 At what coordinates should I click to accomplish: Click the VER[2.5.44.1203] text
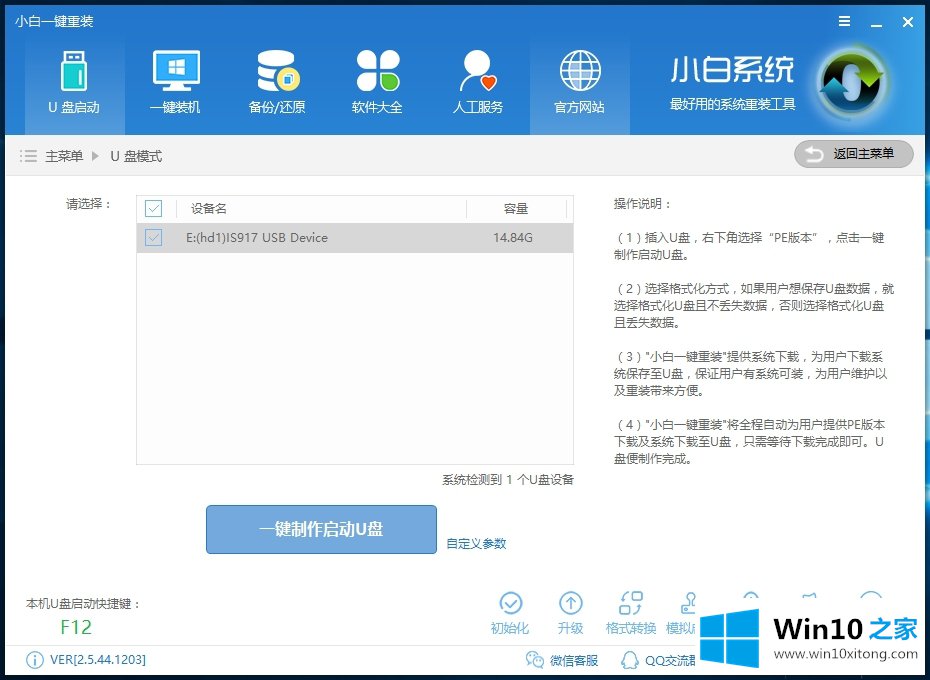[x=98, y=660]
